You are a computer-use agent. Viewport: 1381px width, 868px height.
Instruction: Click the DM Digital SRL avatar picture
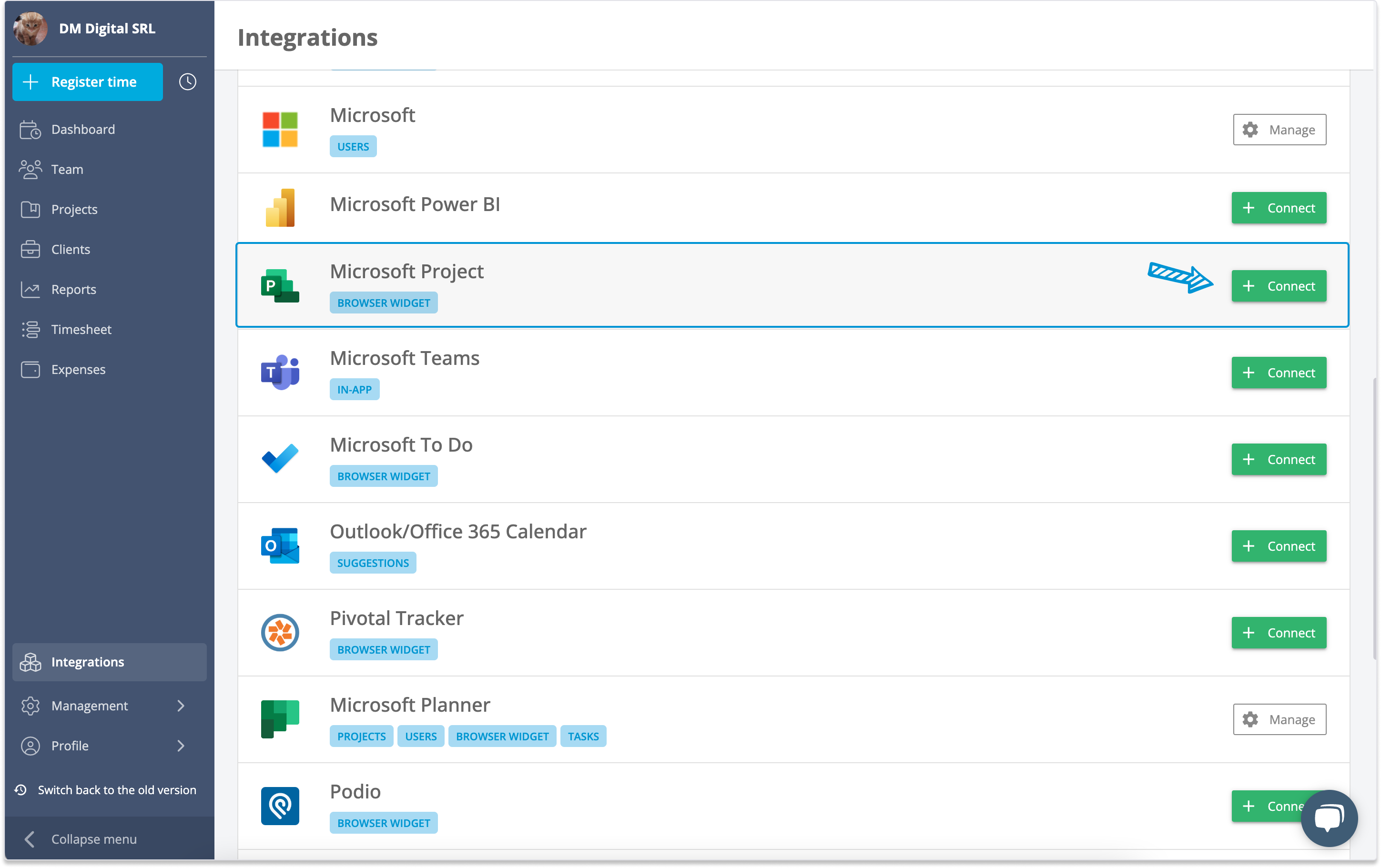(30, 29)
